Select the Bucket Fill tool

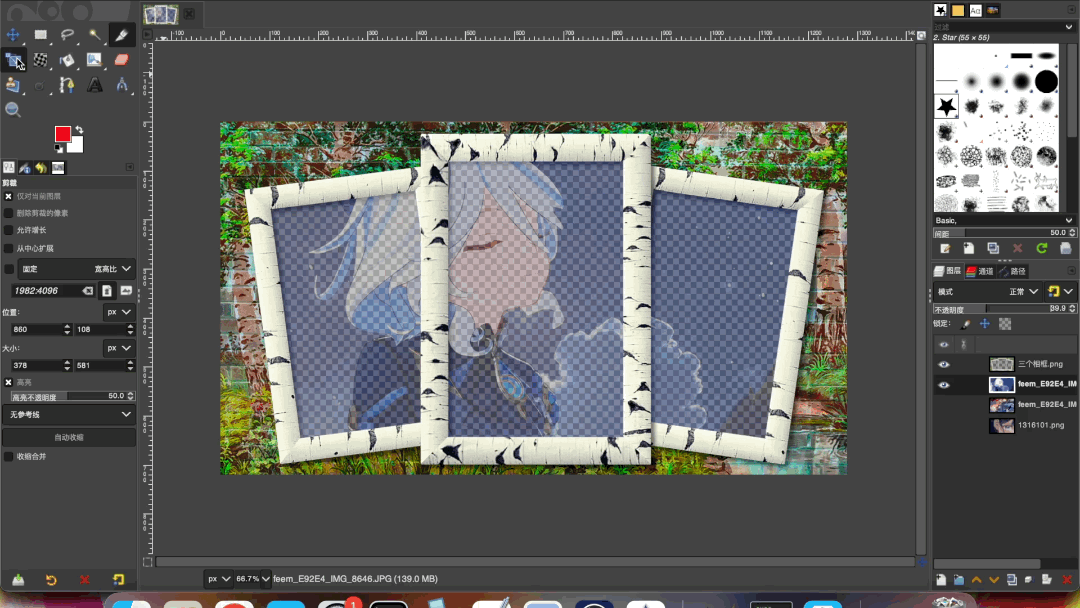pyautogui.click(x=67, y=60)
